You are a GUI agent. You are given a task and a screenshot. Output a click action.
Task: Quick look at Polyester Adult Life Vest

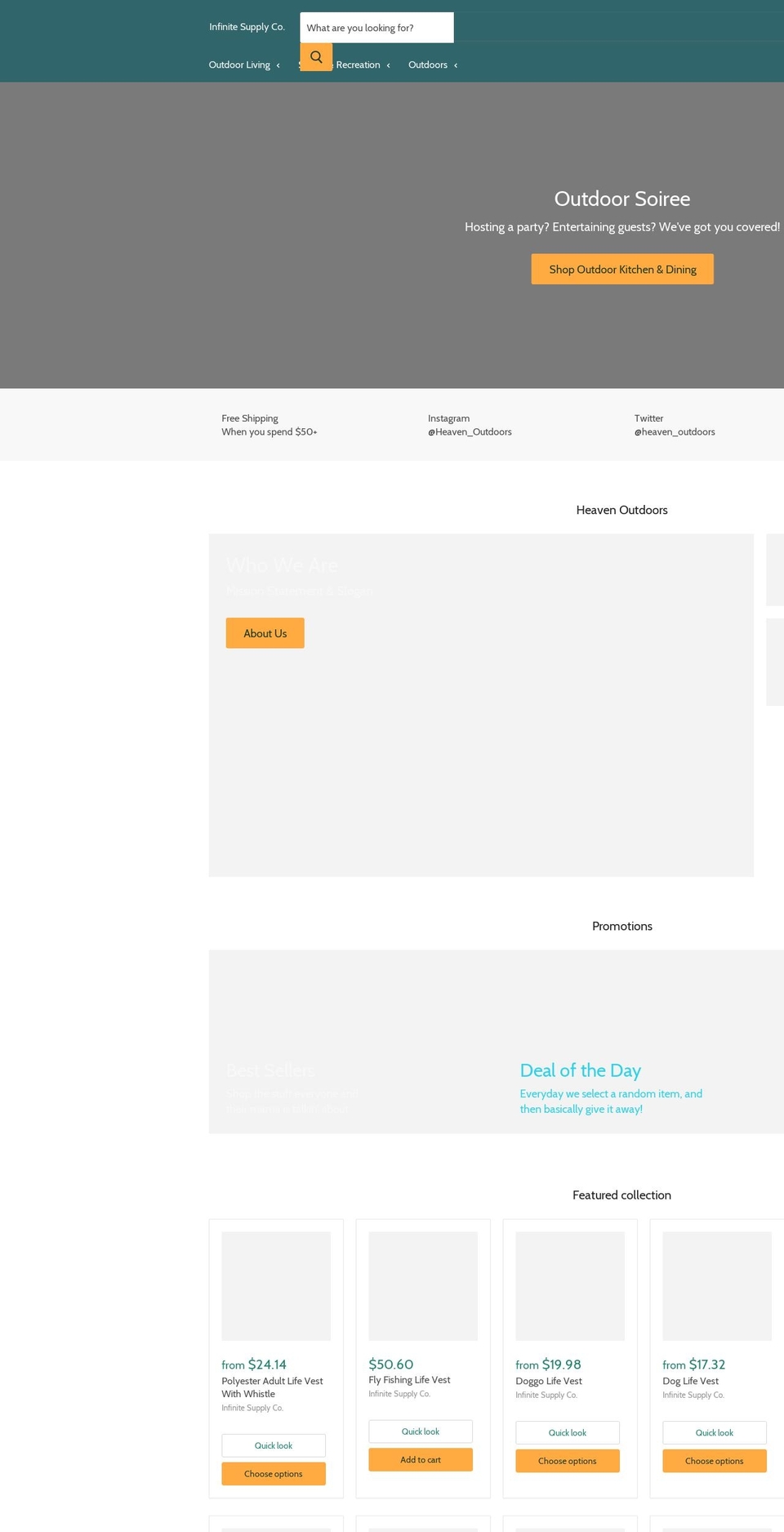tap(274, 1445)
